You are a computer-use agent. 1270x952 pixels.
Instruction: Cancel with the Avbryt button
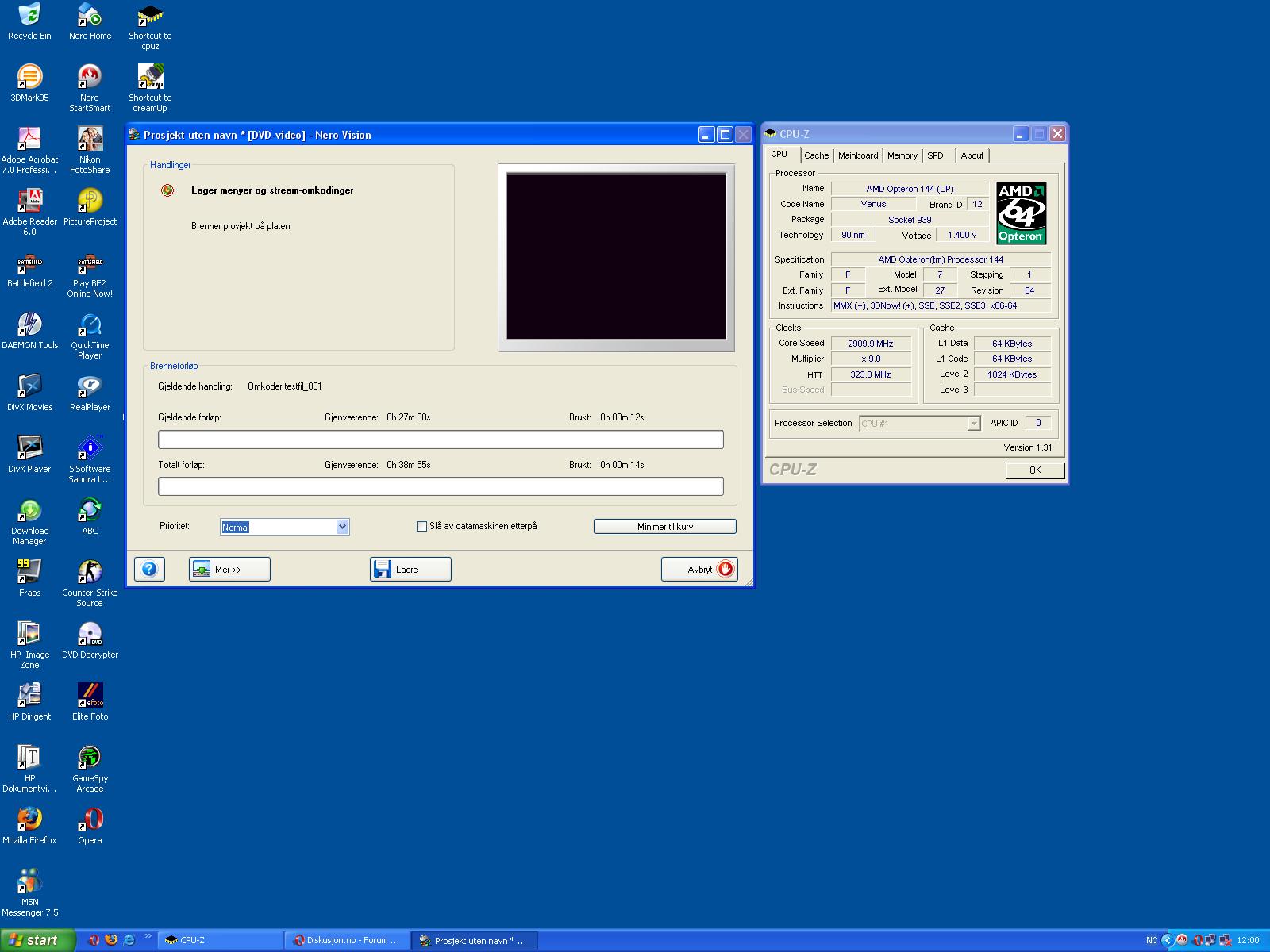click(x=699, y=569)
